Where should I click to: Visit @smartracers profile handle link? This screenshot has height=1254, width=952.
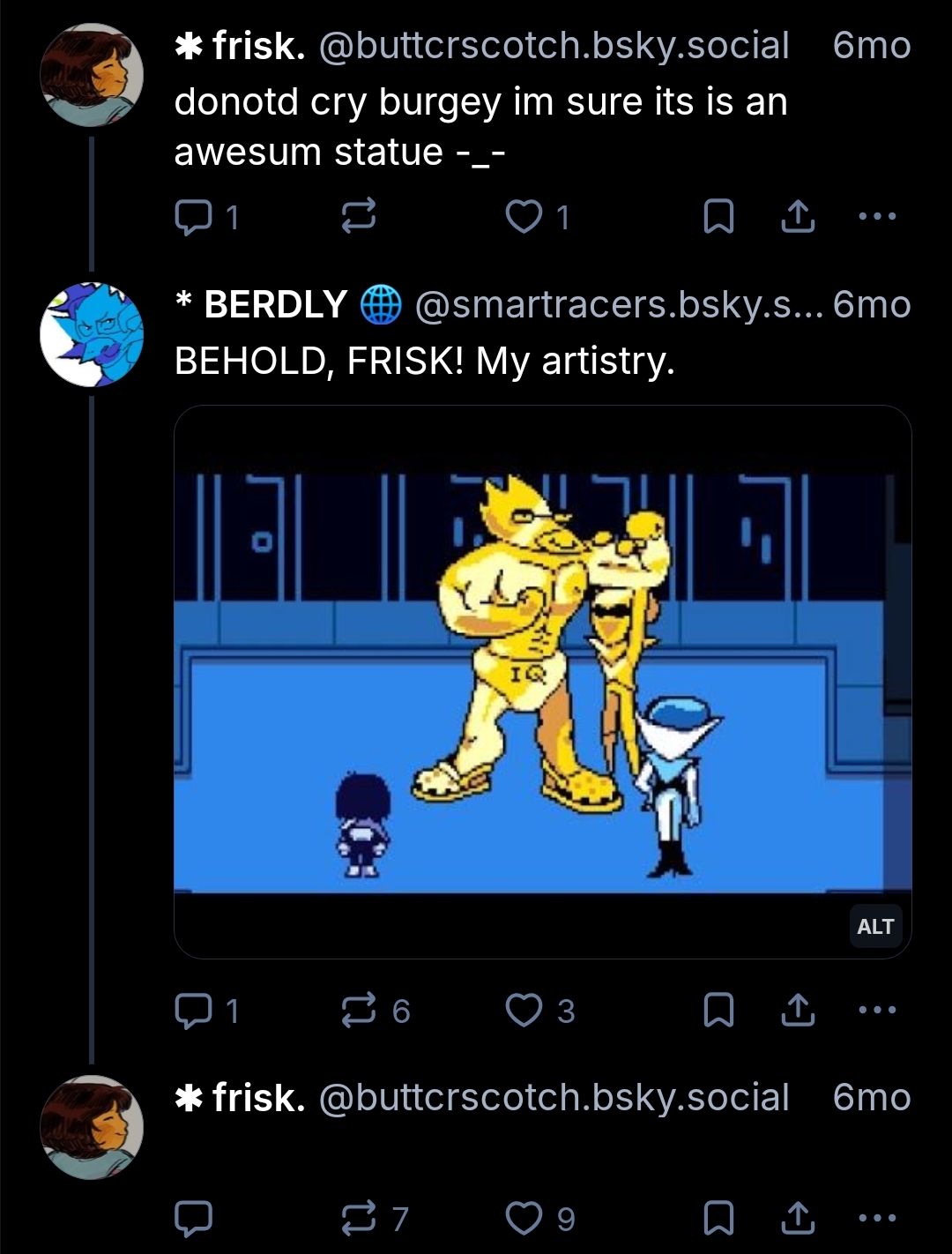[x=617, y=305]
